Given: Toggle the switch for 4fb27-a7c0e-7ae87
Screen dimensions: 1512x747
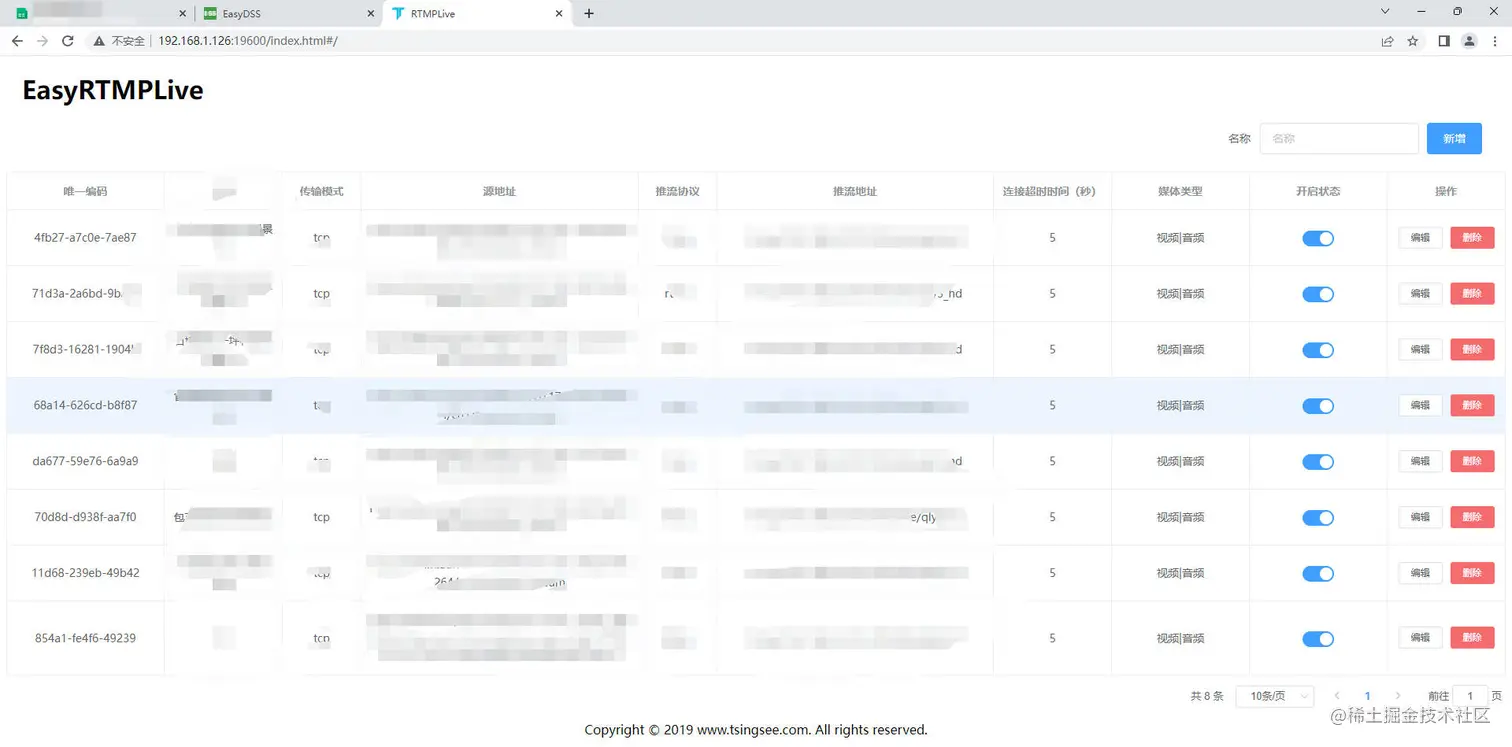Looking at the screenshot, I should (1318, 238).
